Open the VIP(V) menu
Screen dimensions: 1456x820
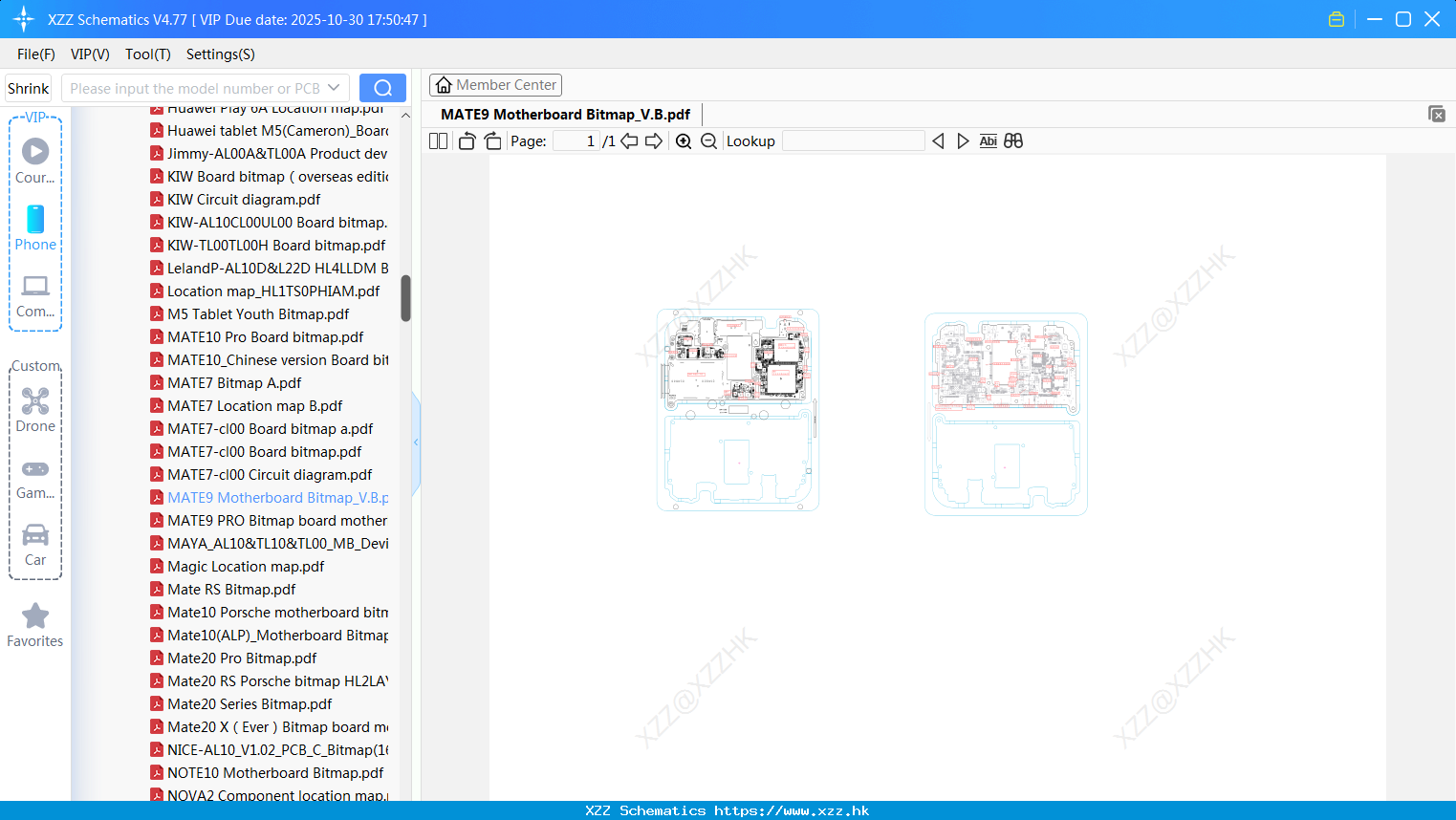[90, 54]
